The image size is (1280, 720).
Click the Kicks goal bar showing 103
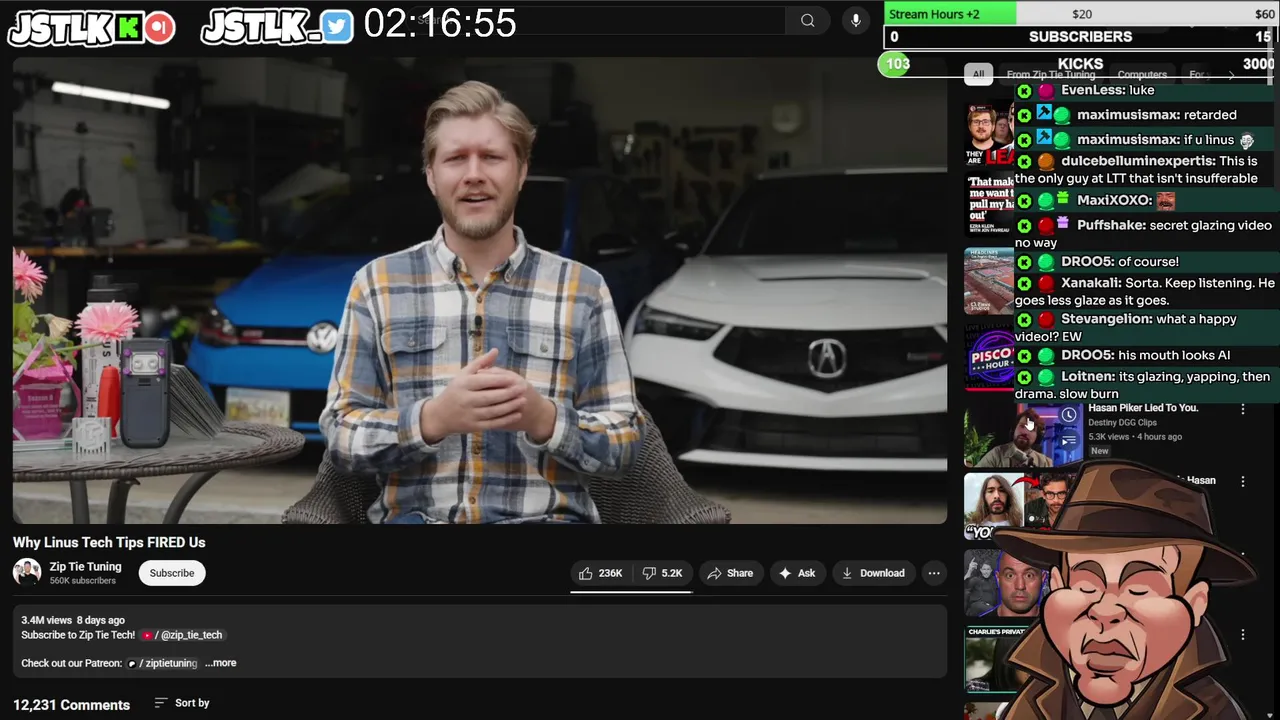1080,64
